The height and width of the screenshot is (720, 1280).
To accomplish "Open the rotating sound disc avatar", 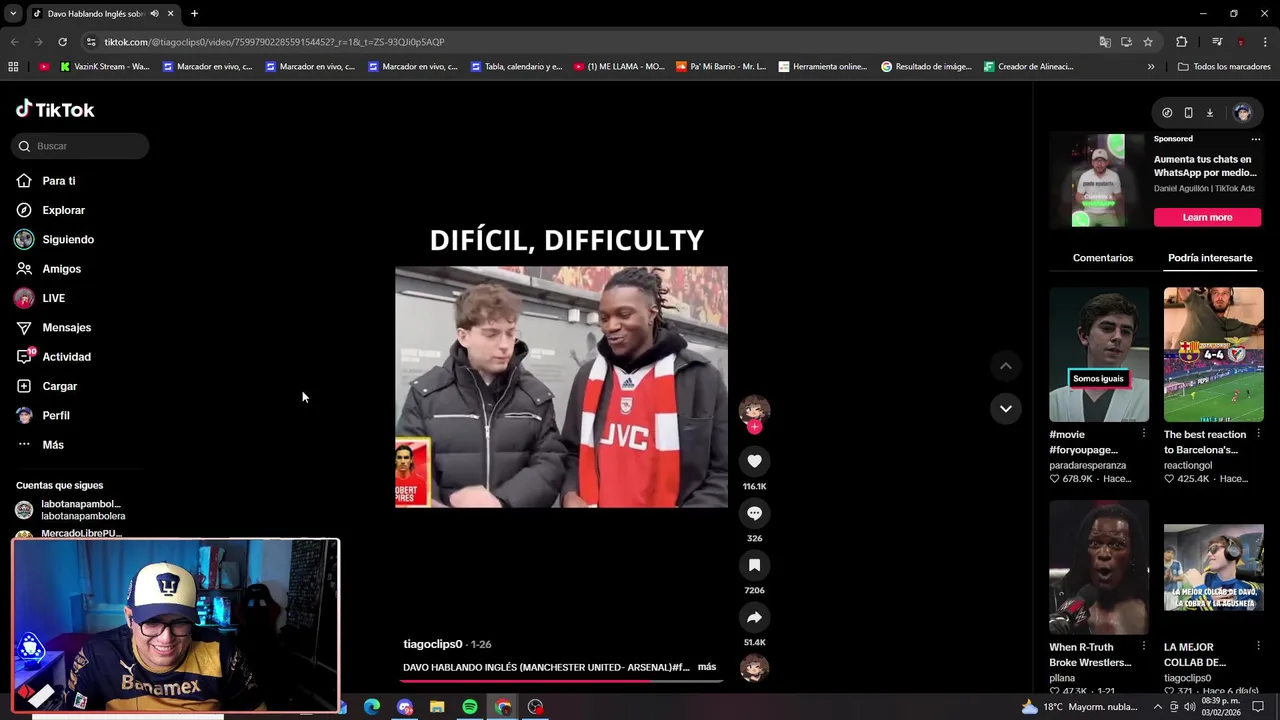I will click(754, 667).
